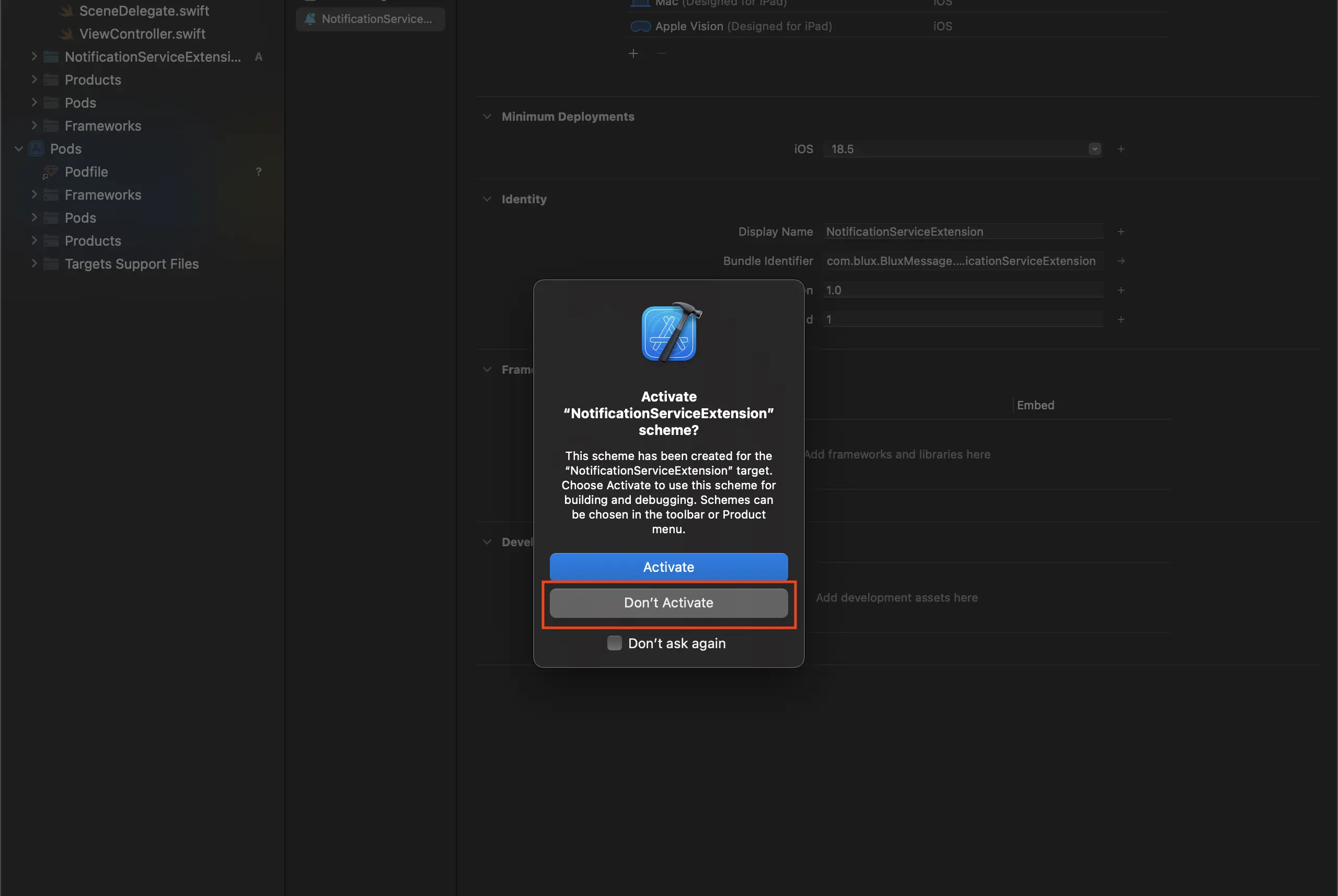Select the Podfile entry
Screen dimensions: 1338x896
pyautogui.click(x=86, y=171)
